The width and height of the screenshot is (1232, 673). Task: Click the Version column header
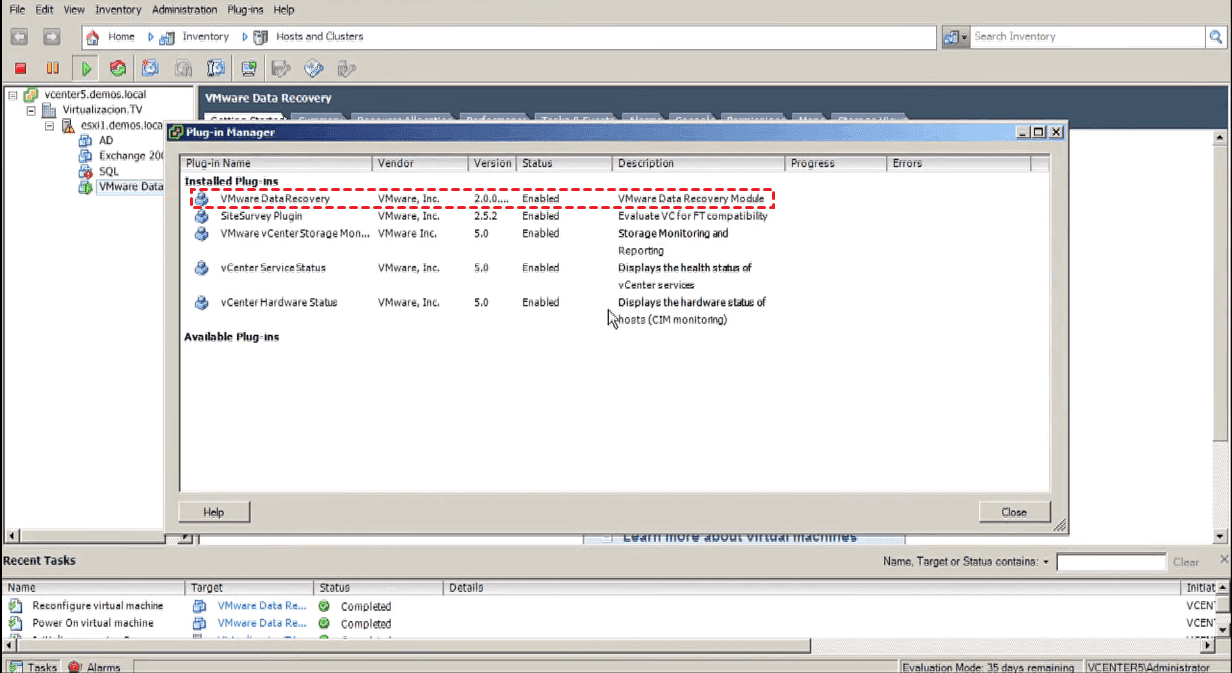pyautogui.click(x=493, y=163)
